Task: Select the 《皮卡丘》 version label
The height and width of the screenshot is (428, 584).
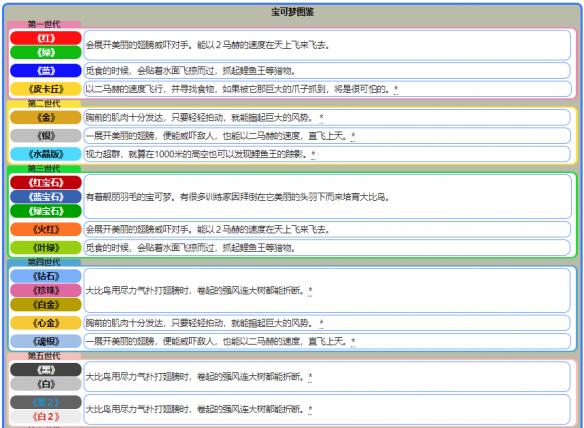Action: (x=46, y=89)
